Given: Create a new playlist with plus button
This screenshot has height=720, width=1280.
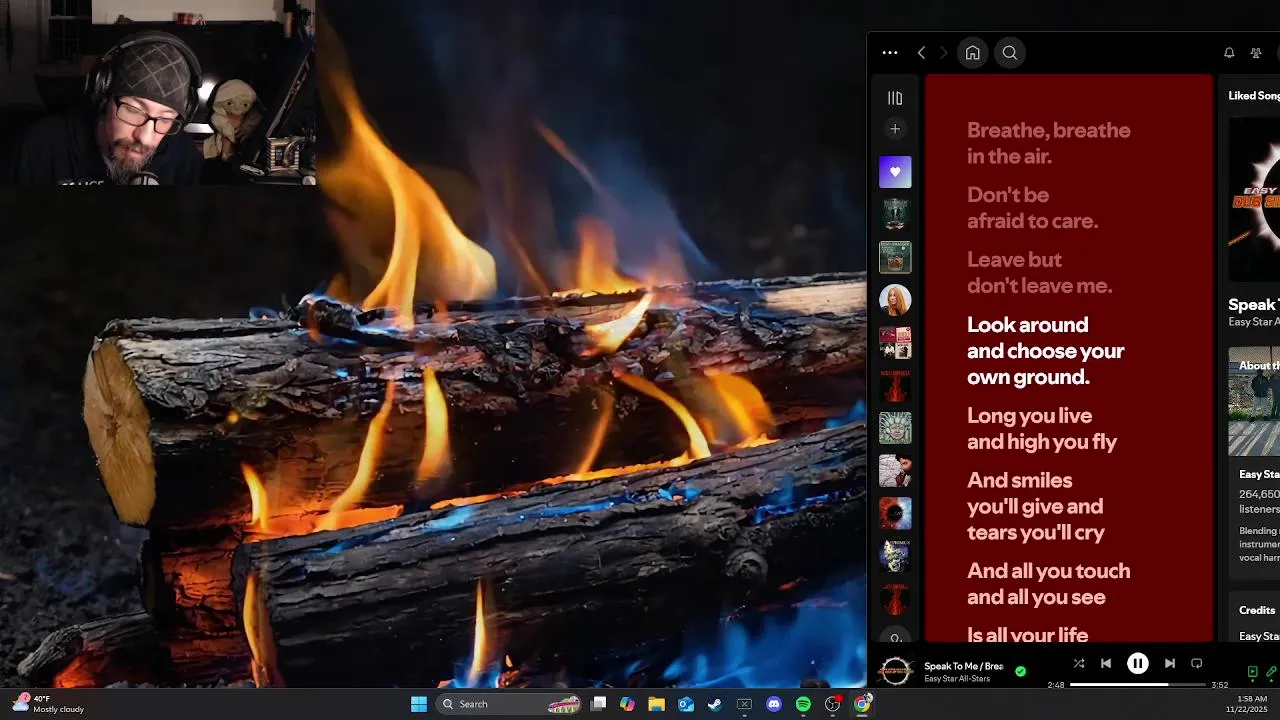Looking at the screenshot, I should pos(895,129).
